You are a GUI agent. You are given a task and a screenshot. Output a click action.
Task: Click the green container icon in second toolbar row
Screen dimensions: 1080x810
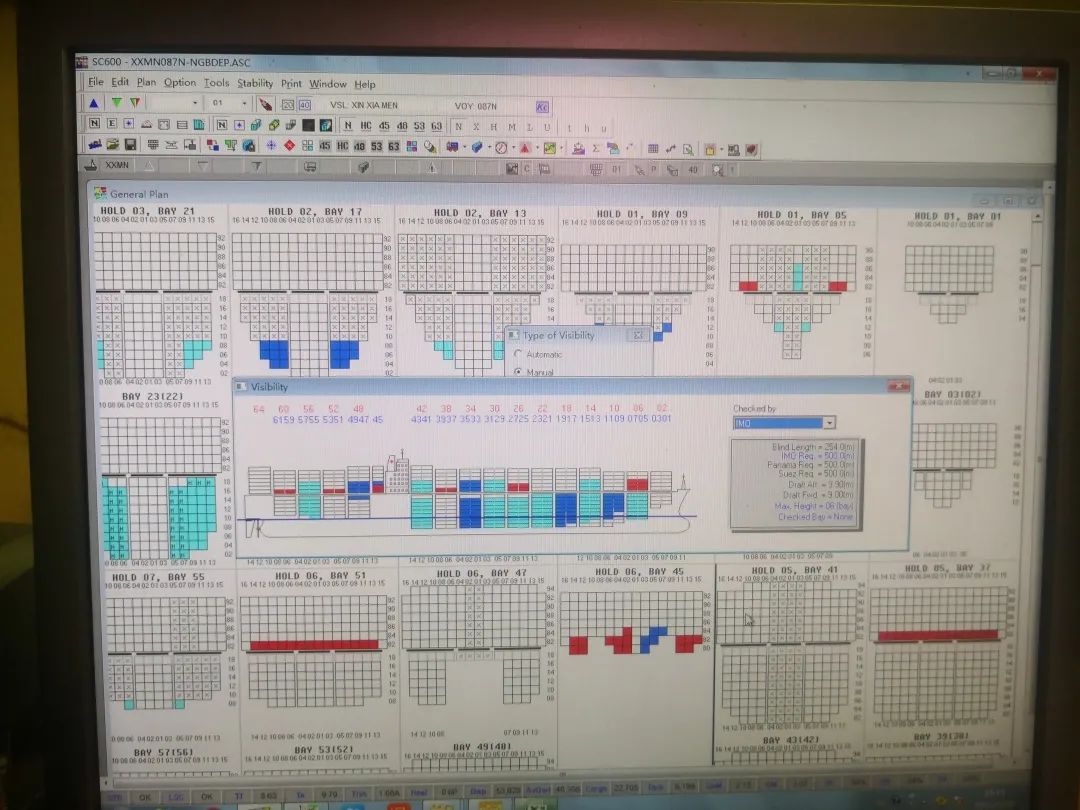pos(273,125)
